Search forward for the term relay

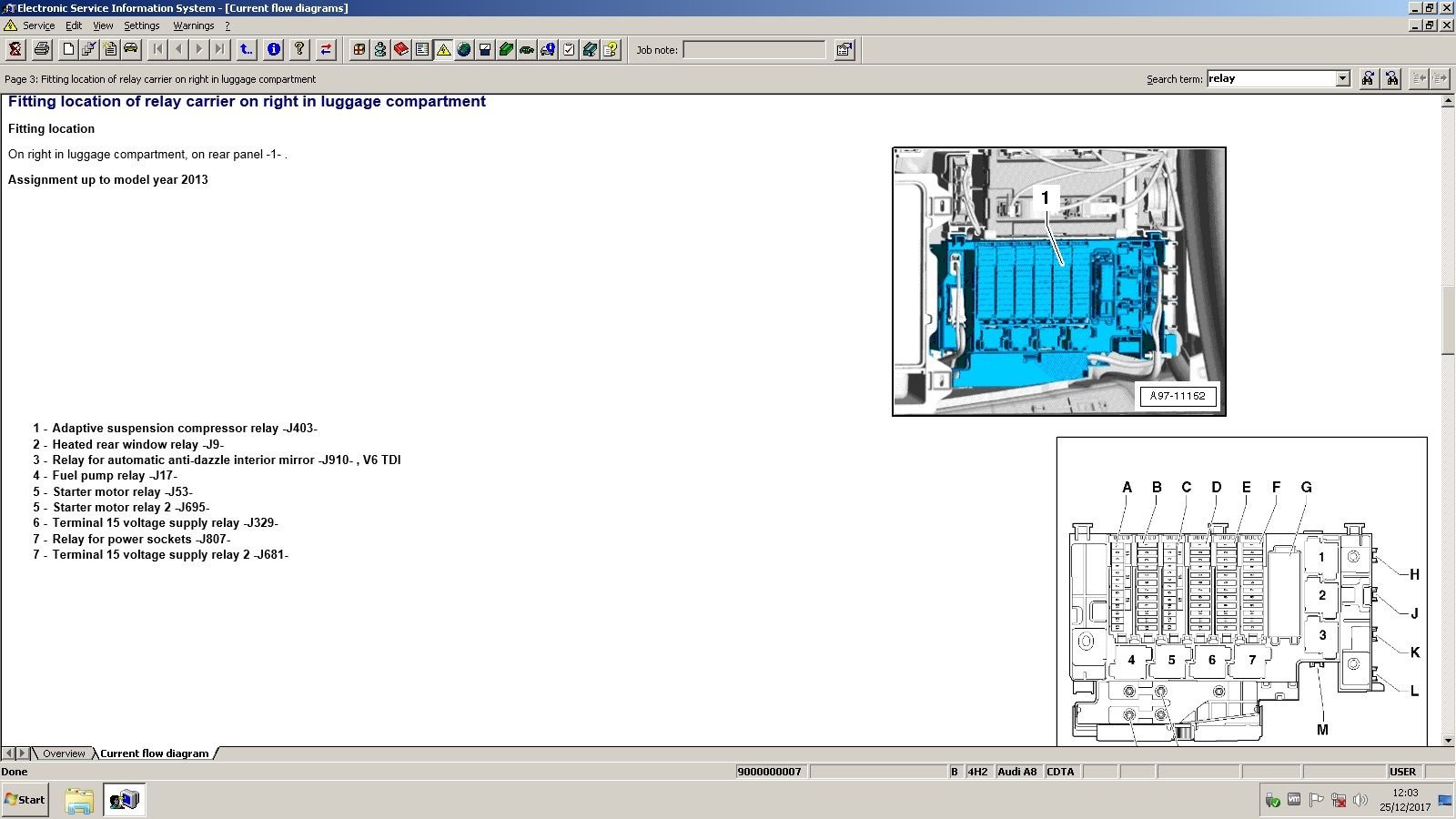1367,79
